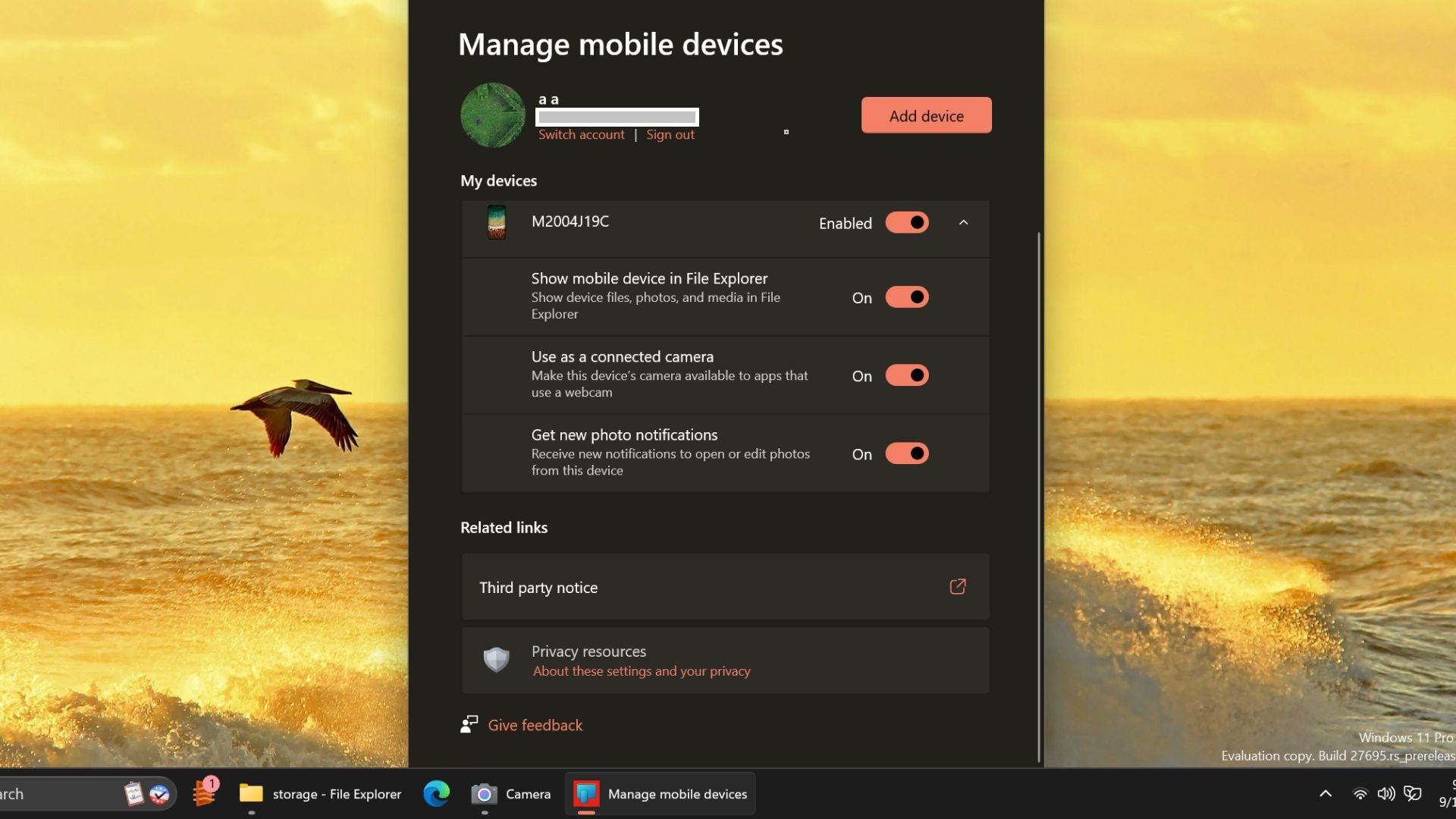Collapse M2004J19C device settings chevron
Viewport: 1456px width, 819px height.
pyautogui.click(x=963, y=222)
